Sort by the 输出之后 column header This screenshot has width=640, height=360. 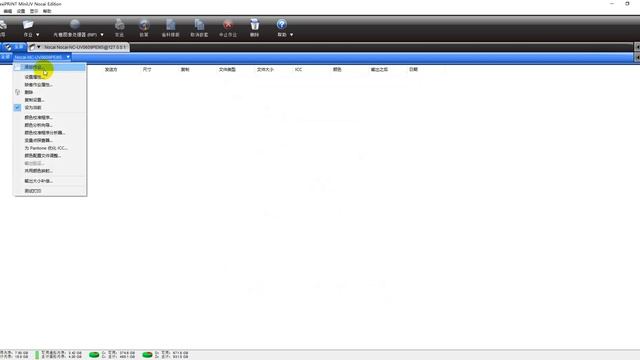(380, 70)
